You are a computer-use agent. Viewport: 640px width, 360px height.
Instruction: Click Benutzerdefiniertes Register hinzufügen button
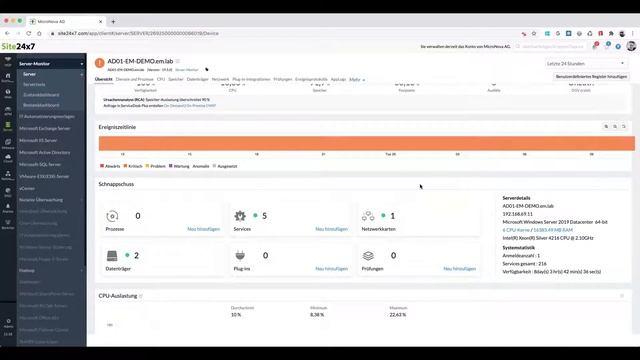click(591, 76)
